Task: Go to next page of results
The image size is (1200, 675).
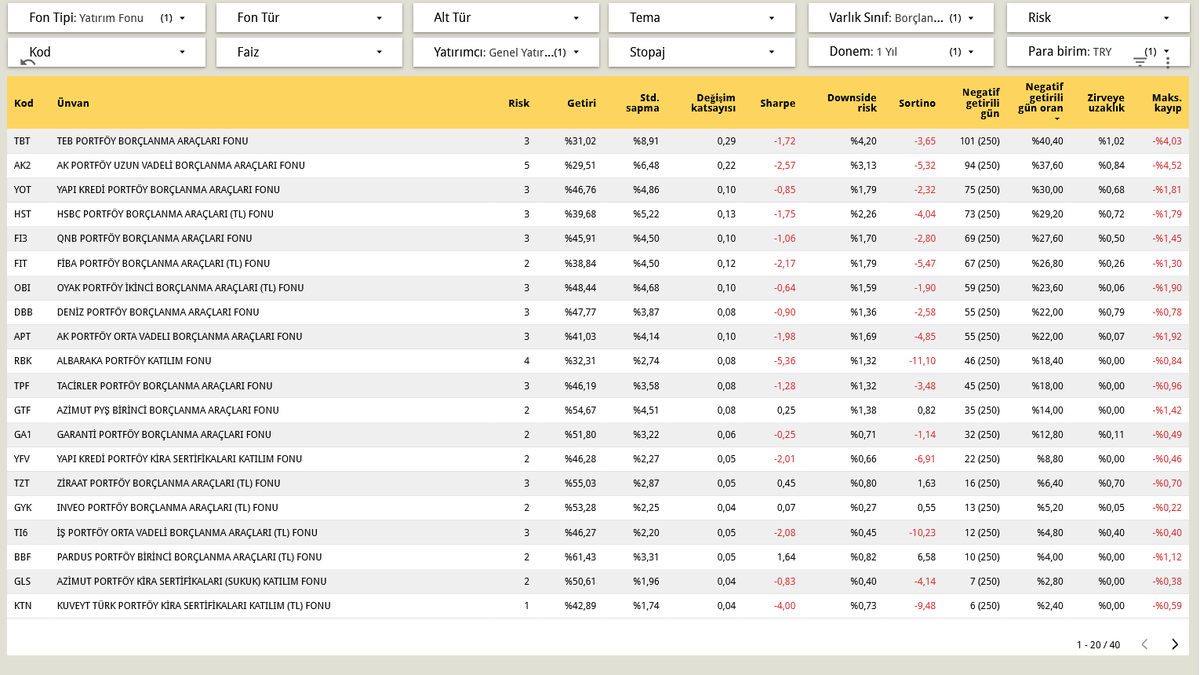Action: pyautogui.click(x=1175, y=644)
